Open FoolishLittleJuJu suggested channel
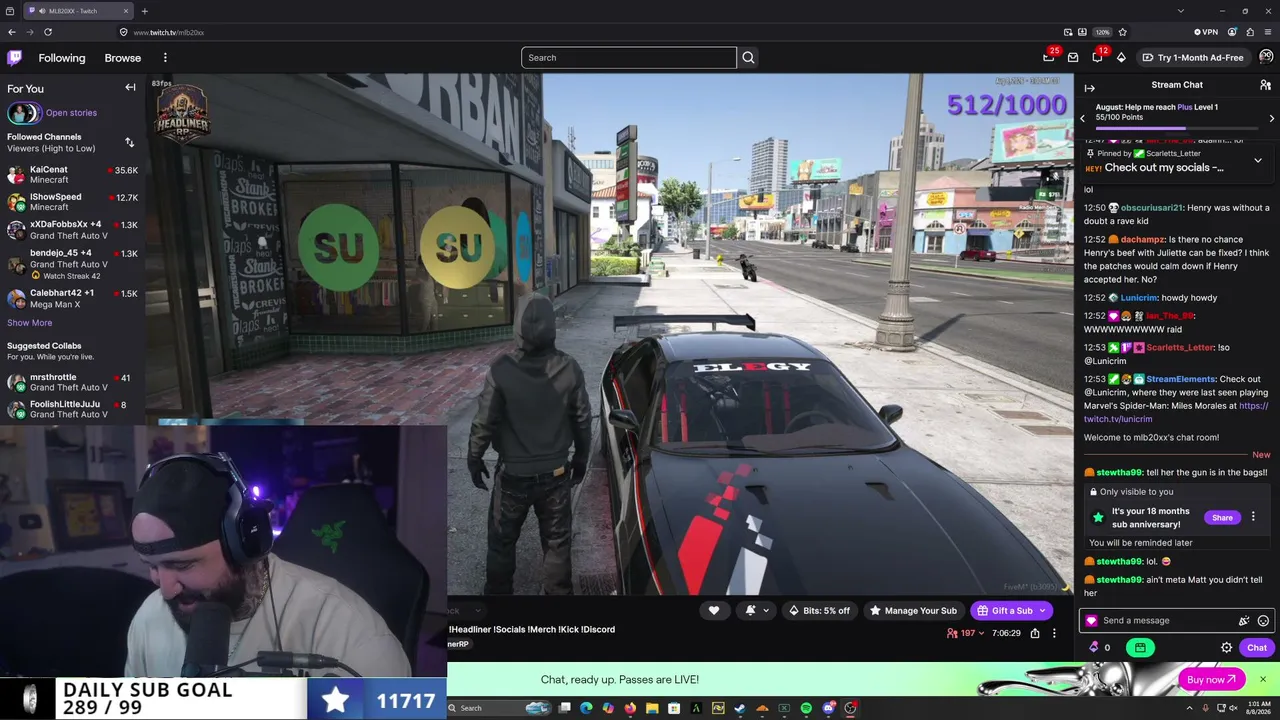The image size is (1280, 720). 72,409
